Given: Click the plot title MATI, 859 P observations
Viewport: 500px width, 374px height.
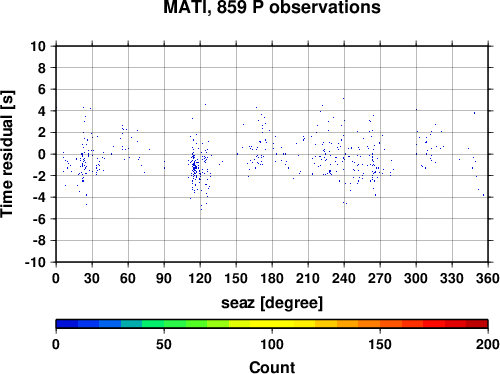Looking at the screenshot, I should click(272, 7).
